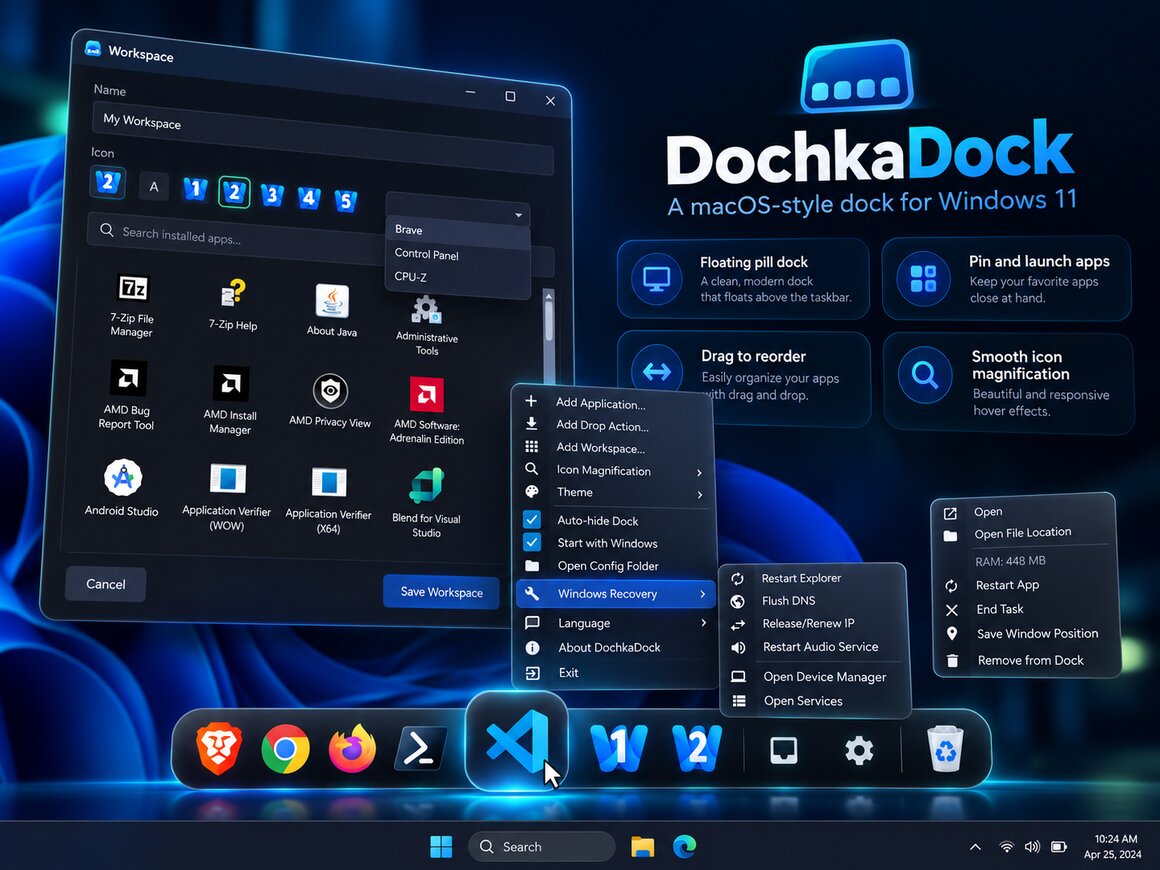1160x870 pixels.
Task: Open workspace 1 in the dock
Action: pyautogui.click(x=619, y=749)
